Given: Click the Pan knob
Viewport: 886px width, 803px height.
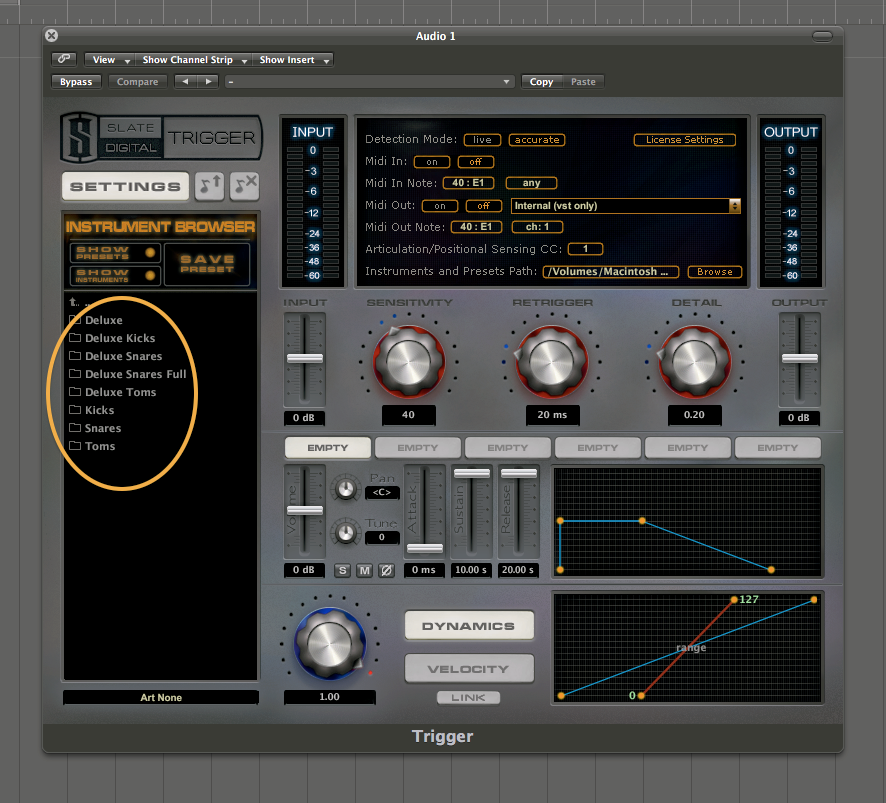Looking at the screenshot, I should click(345, 489).
